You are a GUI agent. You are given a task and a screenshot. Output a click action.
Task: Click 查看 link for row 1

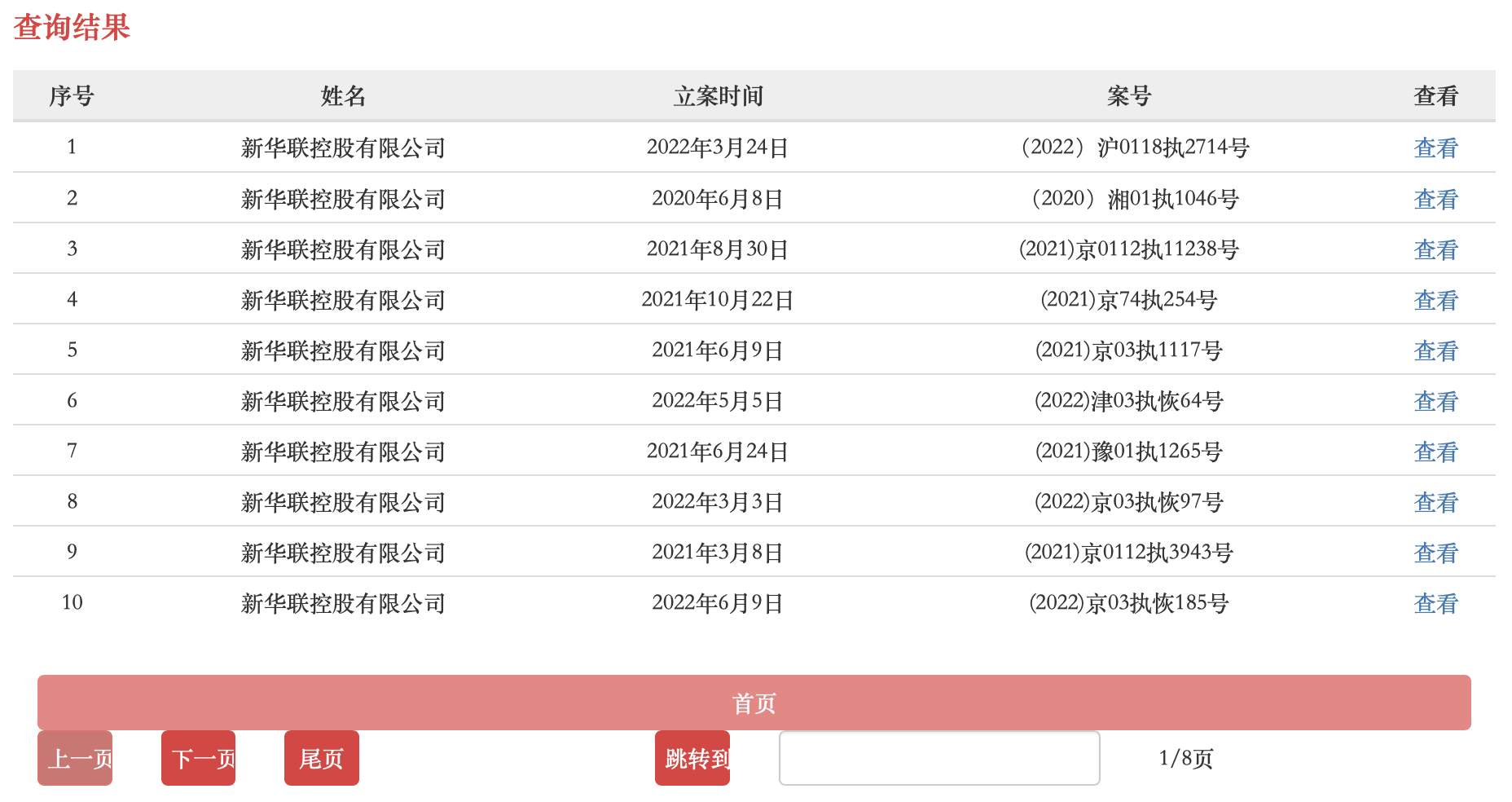point(1435,148)
